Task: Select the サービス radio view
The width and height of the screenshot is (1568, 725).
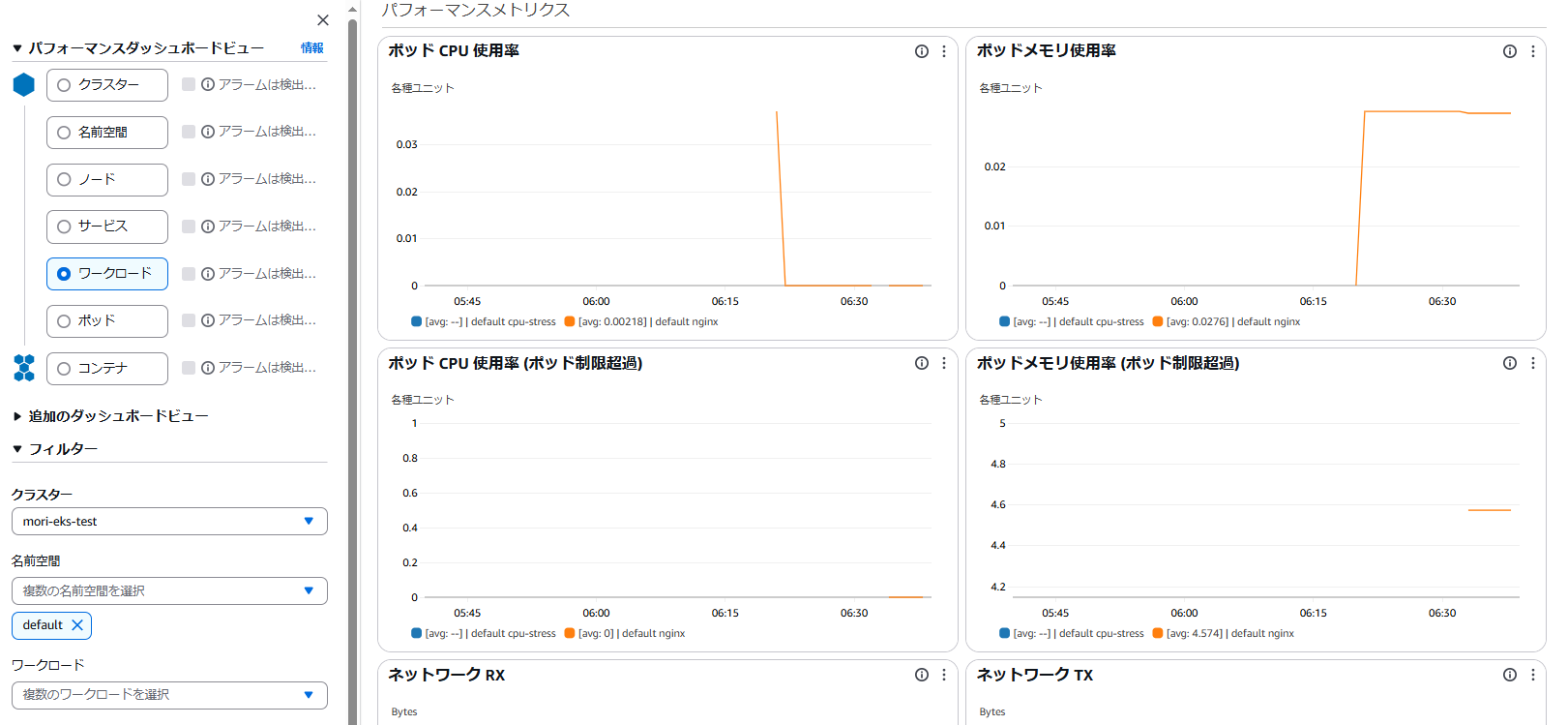Action: [x=64, y=227]
